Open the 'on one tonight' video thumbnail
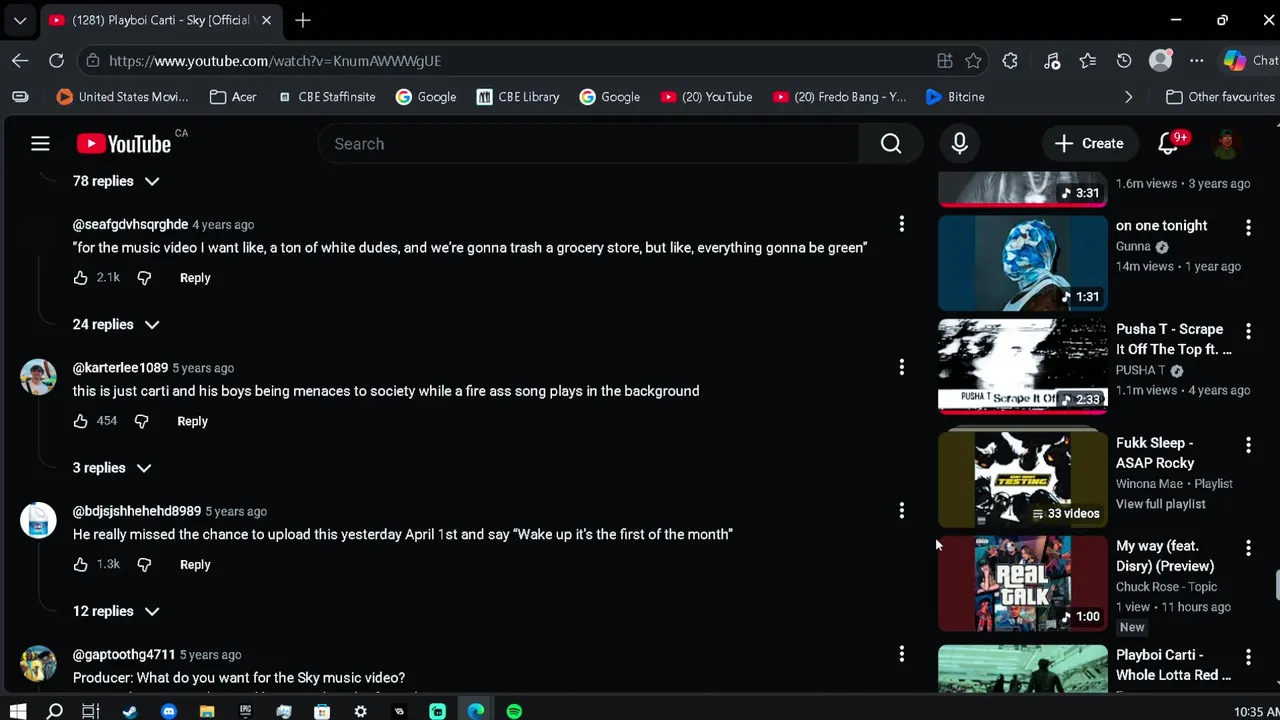Image resolution: width=1280 pixels, height=720 pixels. point(1023,263)
